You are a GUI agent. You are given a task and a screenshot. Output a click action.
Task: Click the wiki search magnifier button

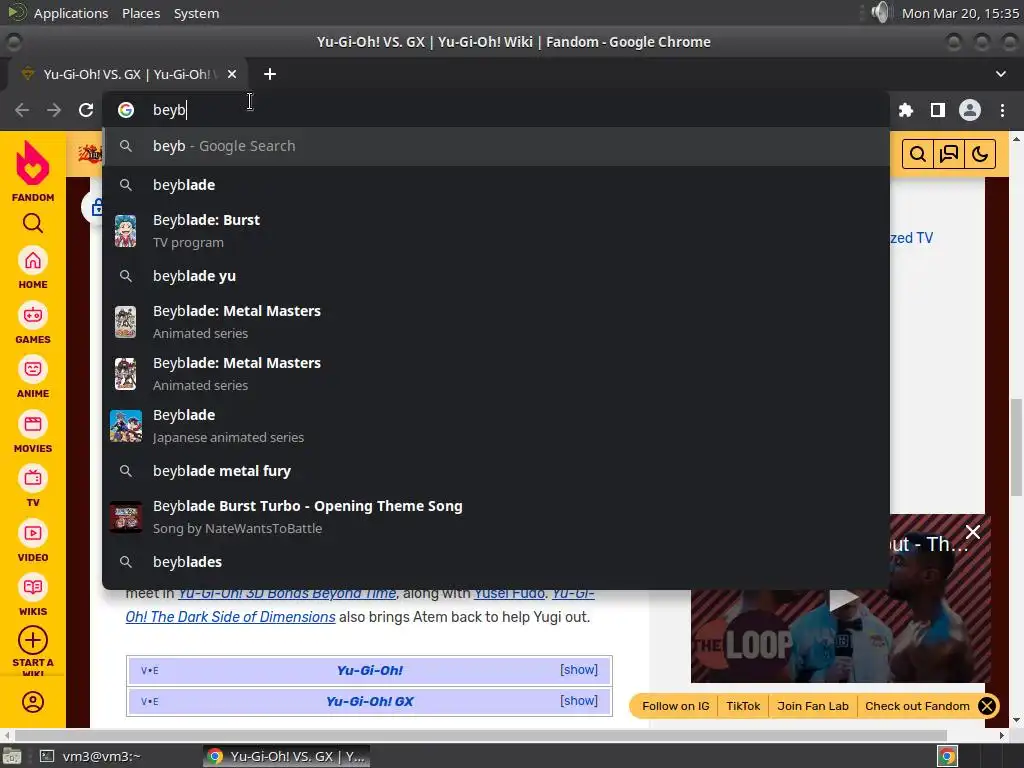918,154
